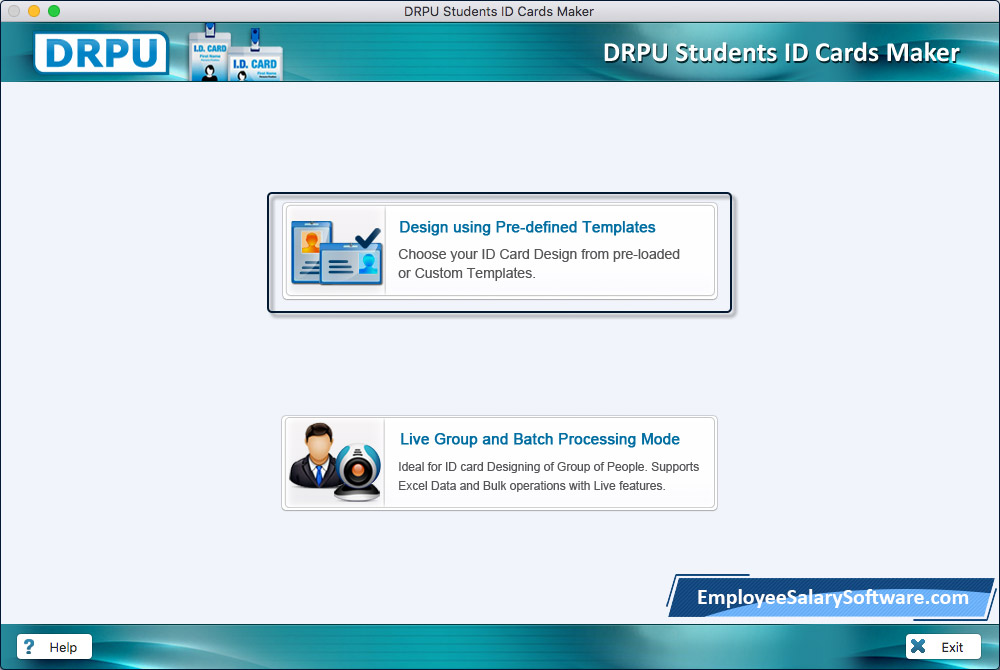Click the DRPU Students ID Cards Maker header title
Image resolution: width=1000 pixels, height=670 pixels.
point(781,53)
